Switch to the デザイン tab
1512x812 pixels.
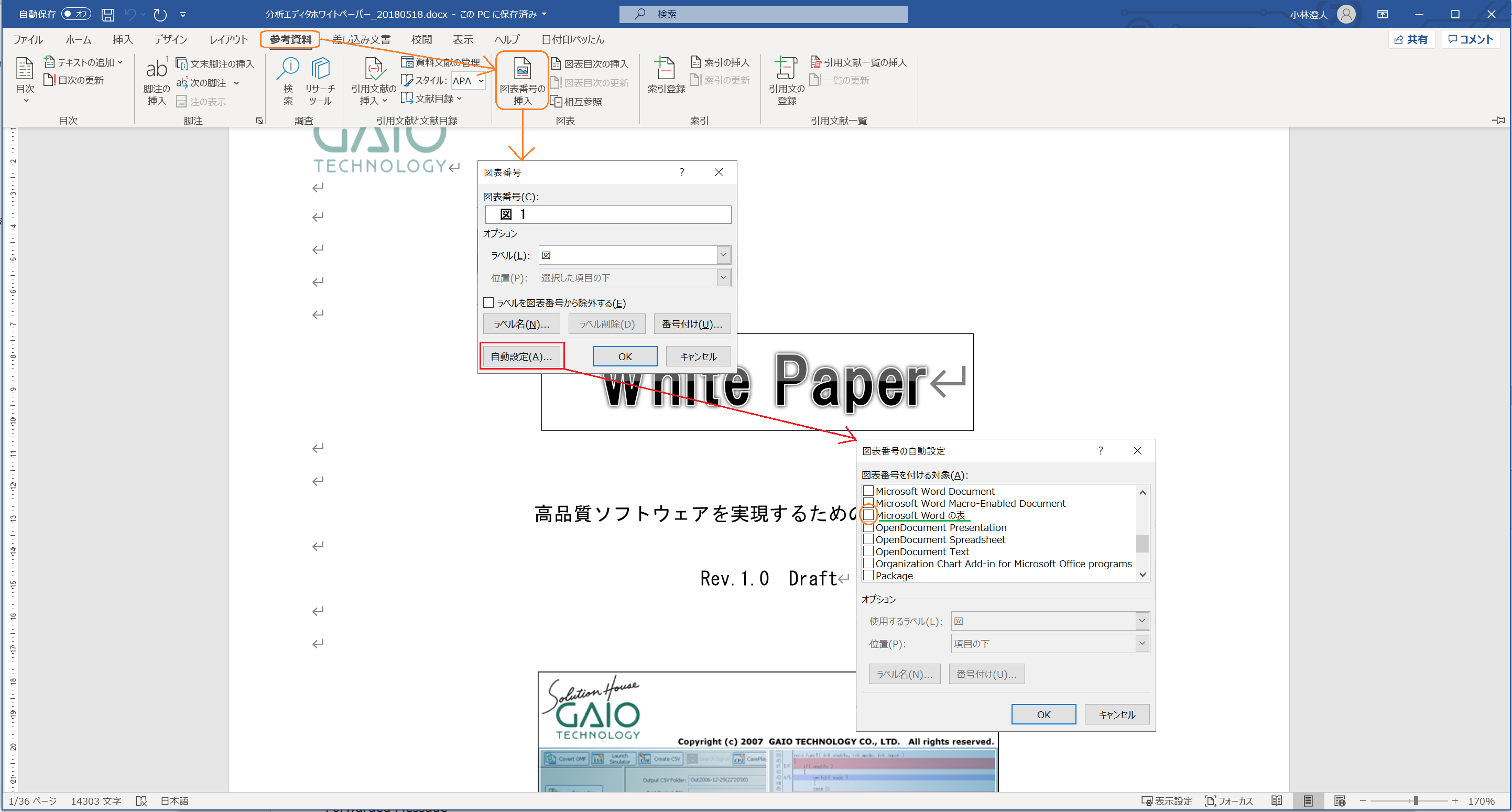tap(170, 39)
